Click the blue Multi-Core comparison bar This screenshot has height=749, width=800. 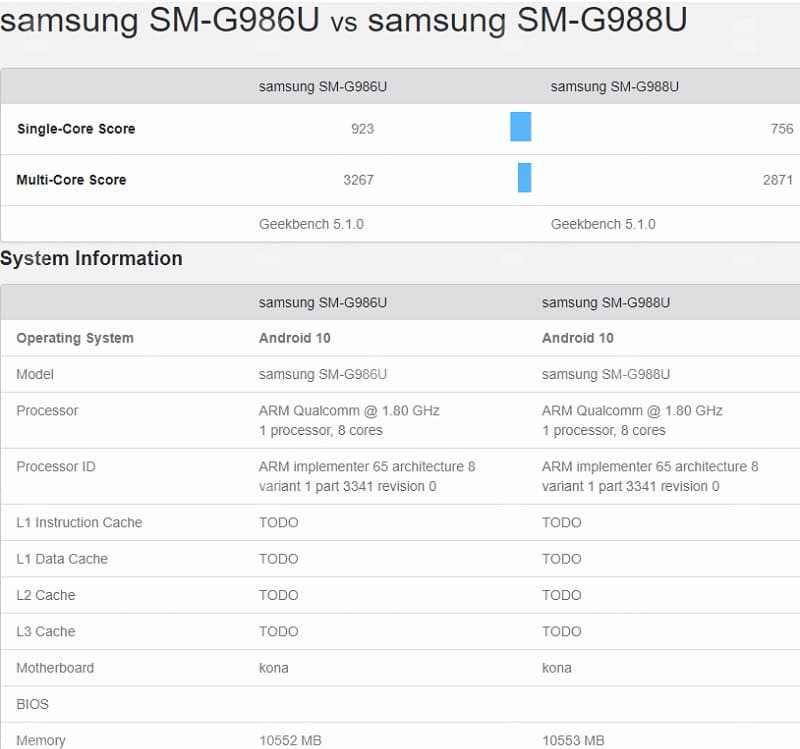524,178
